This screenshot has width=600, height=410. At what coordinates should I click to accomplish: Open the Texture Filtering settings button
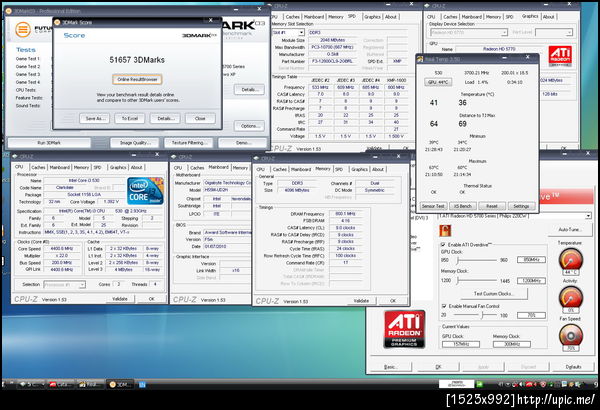click(189, 143)
